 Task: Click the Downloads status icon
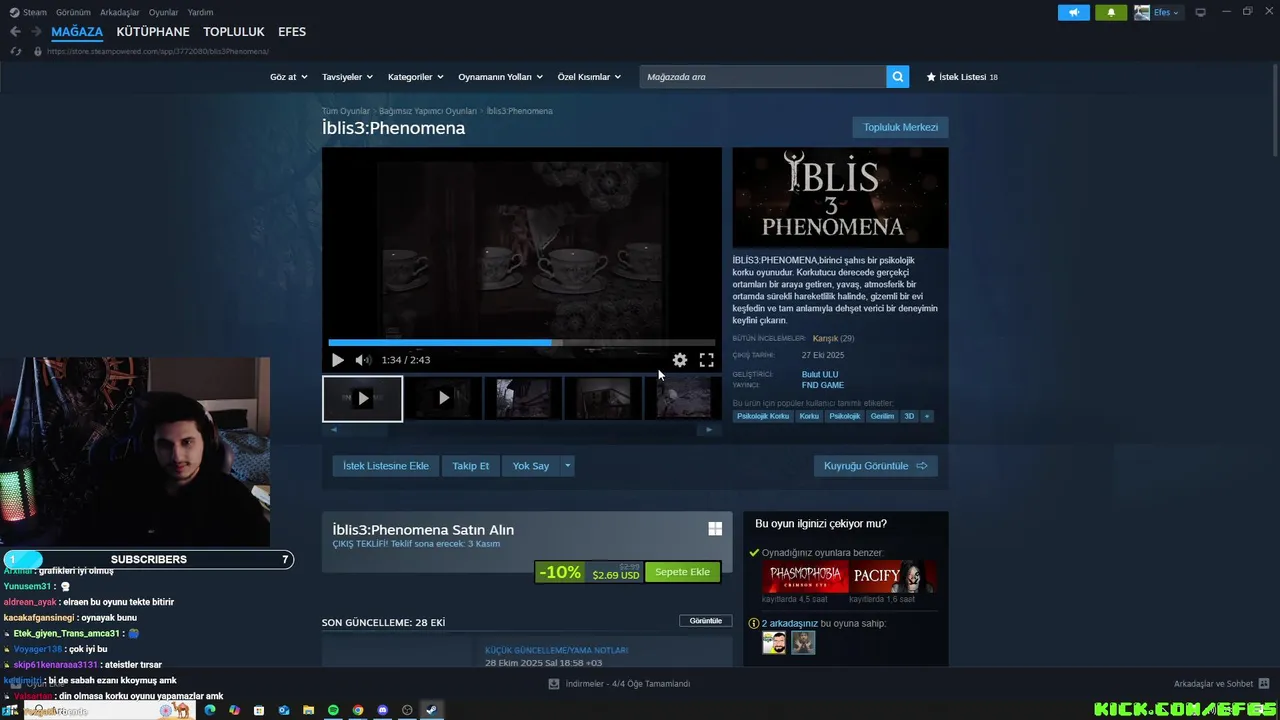click(x=554, y=684)
